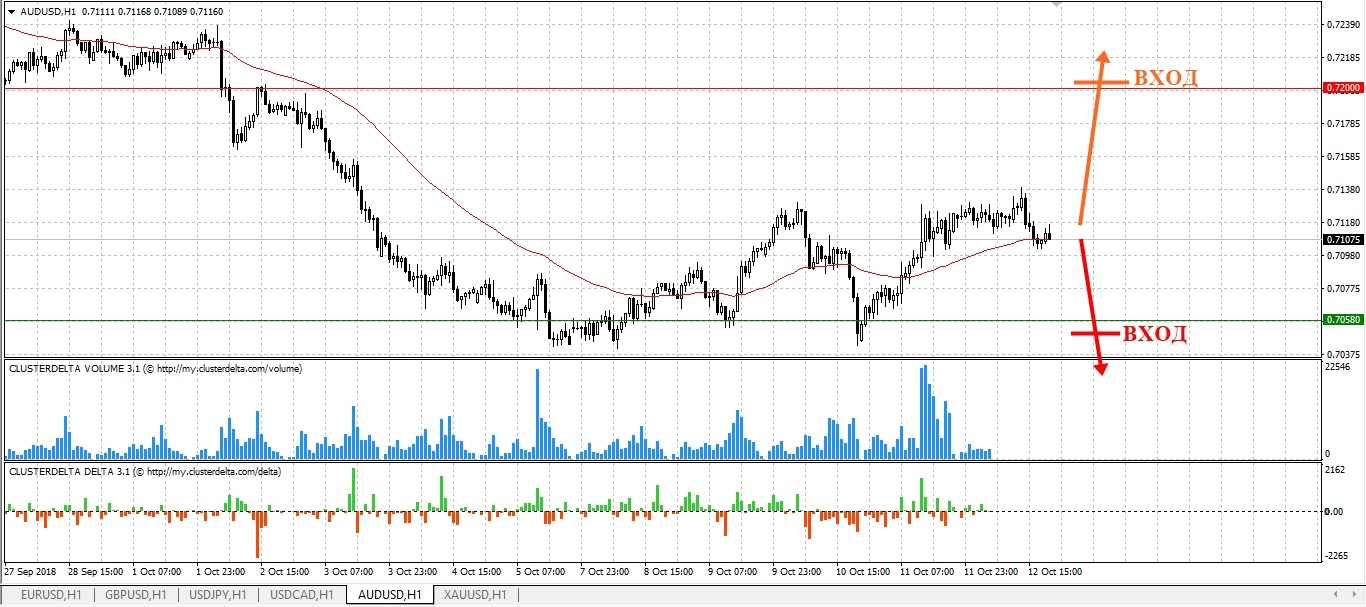The width and height of the screenshot is (1366, 607).
Task: Click the tallest blue volume bar on 11 Oct
Action: click(925, 412)
